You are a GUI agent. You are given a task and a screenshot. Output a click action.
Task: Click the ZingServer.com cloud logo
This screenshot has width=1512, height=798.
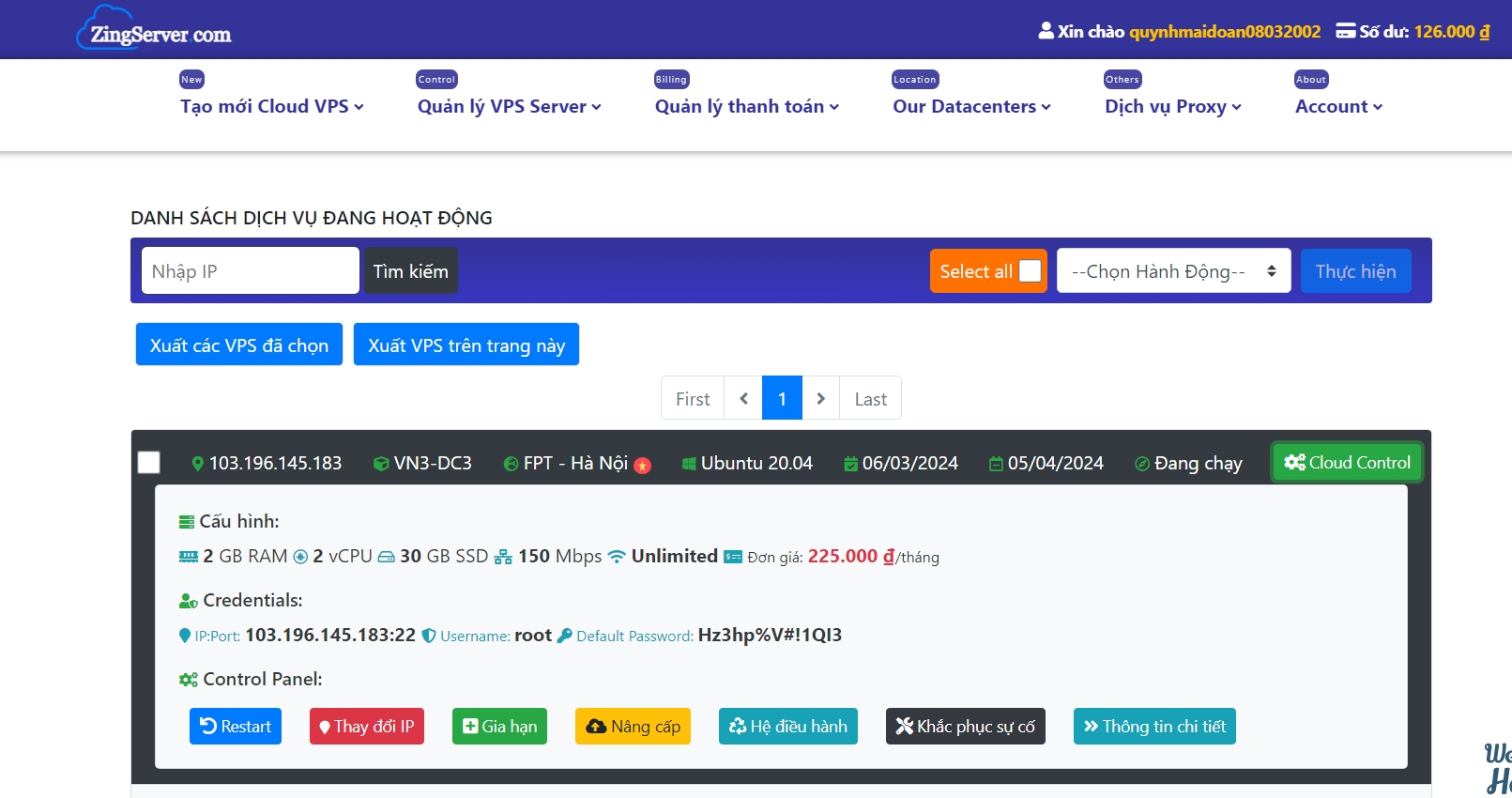pyautogui.click(x=154, y=28)
